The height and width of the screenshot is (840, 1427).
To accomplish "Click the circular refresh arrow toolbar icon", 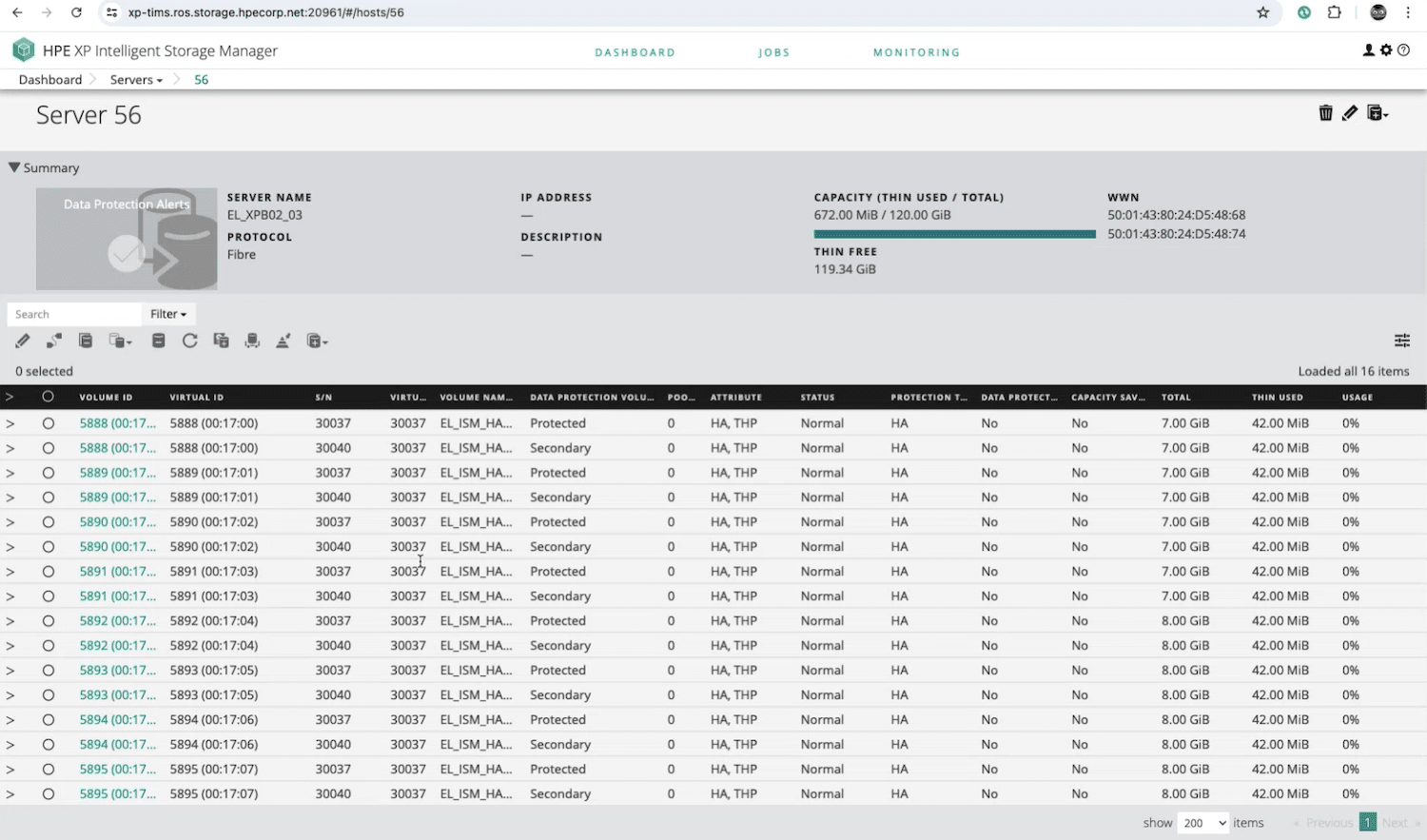I will click(x=190, y=341).
